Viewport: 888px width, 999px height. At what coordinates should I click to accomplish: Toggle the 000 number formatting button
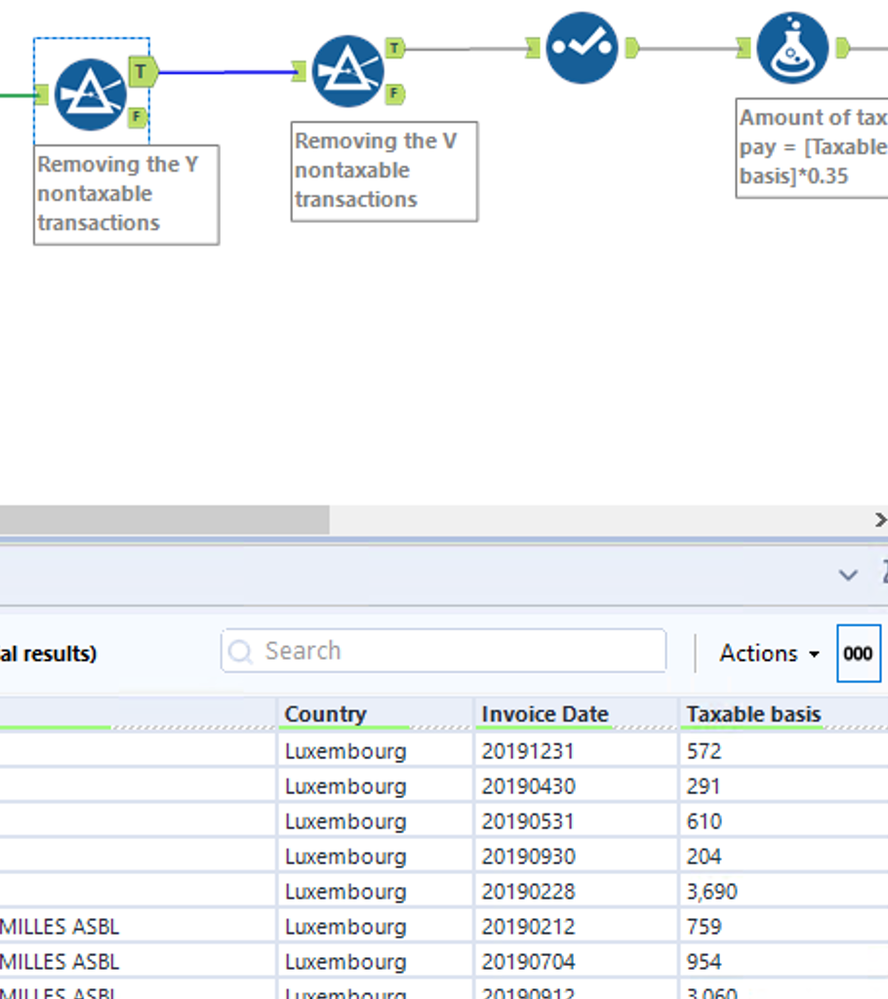point(858,653)
